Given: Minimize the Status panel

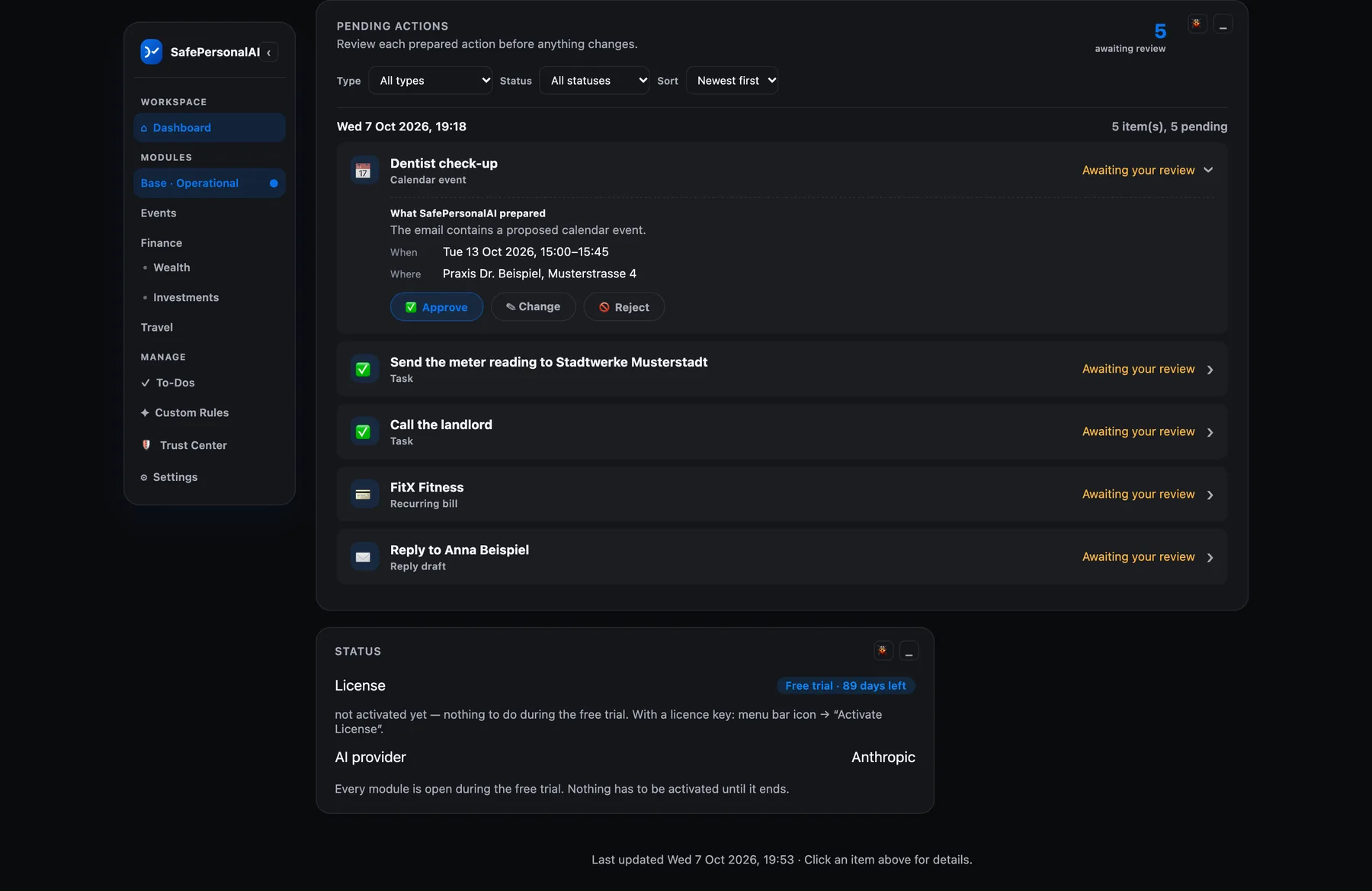Looking at the screenshot, I should click(x=909, y=651).
